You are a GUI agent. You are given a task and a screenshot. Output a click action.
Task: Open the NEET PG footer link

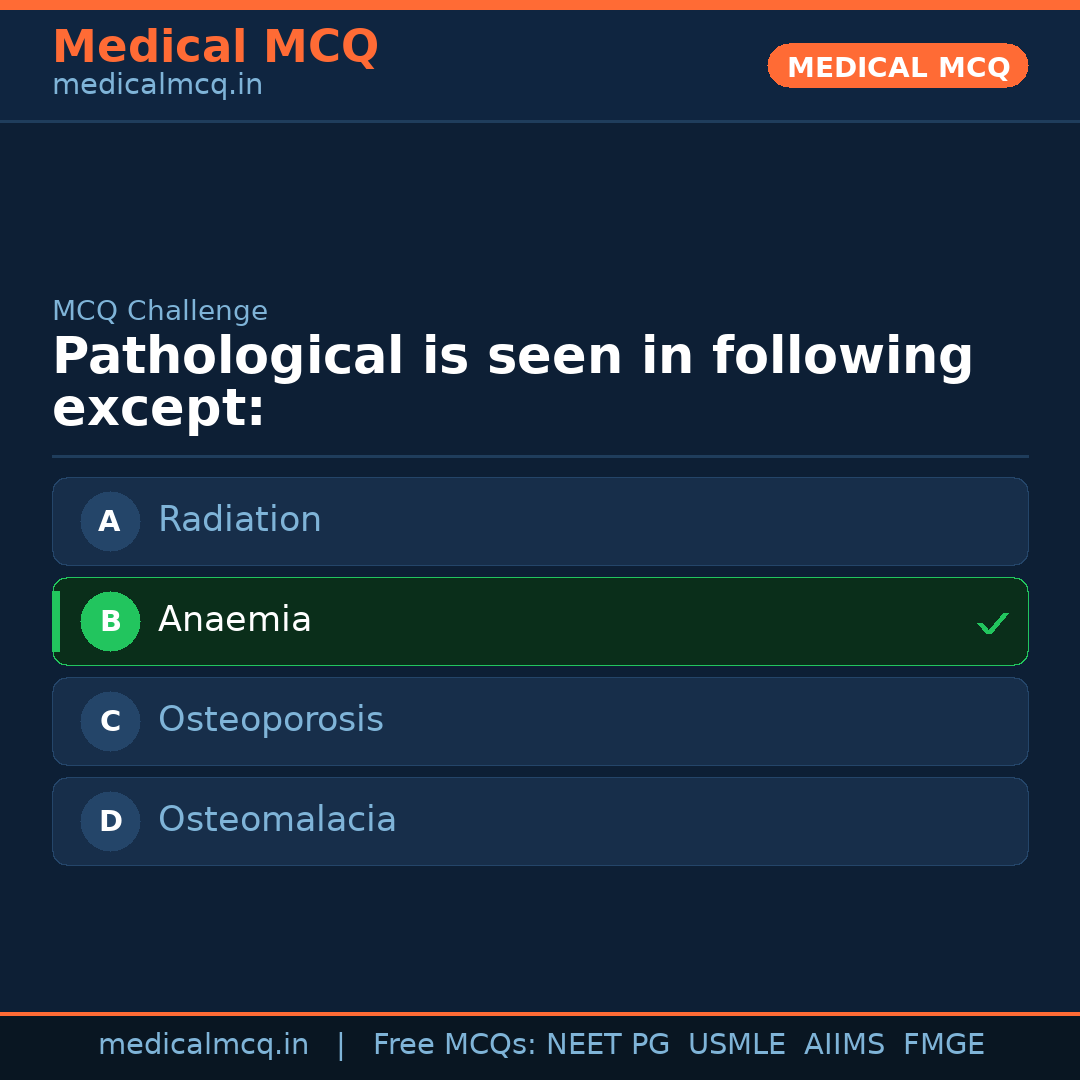click(x=607, y=1044)
